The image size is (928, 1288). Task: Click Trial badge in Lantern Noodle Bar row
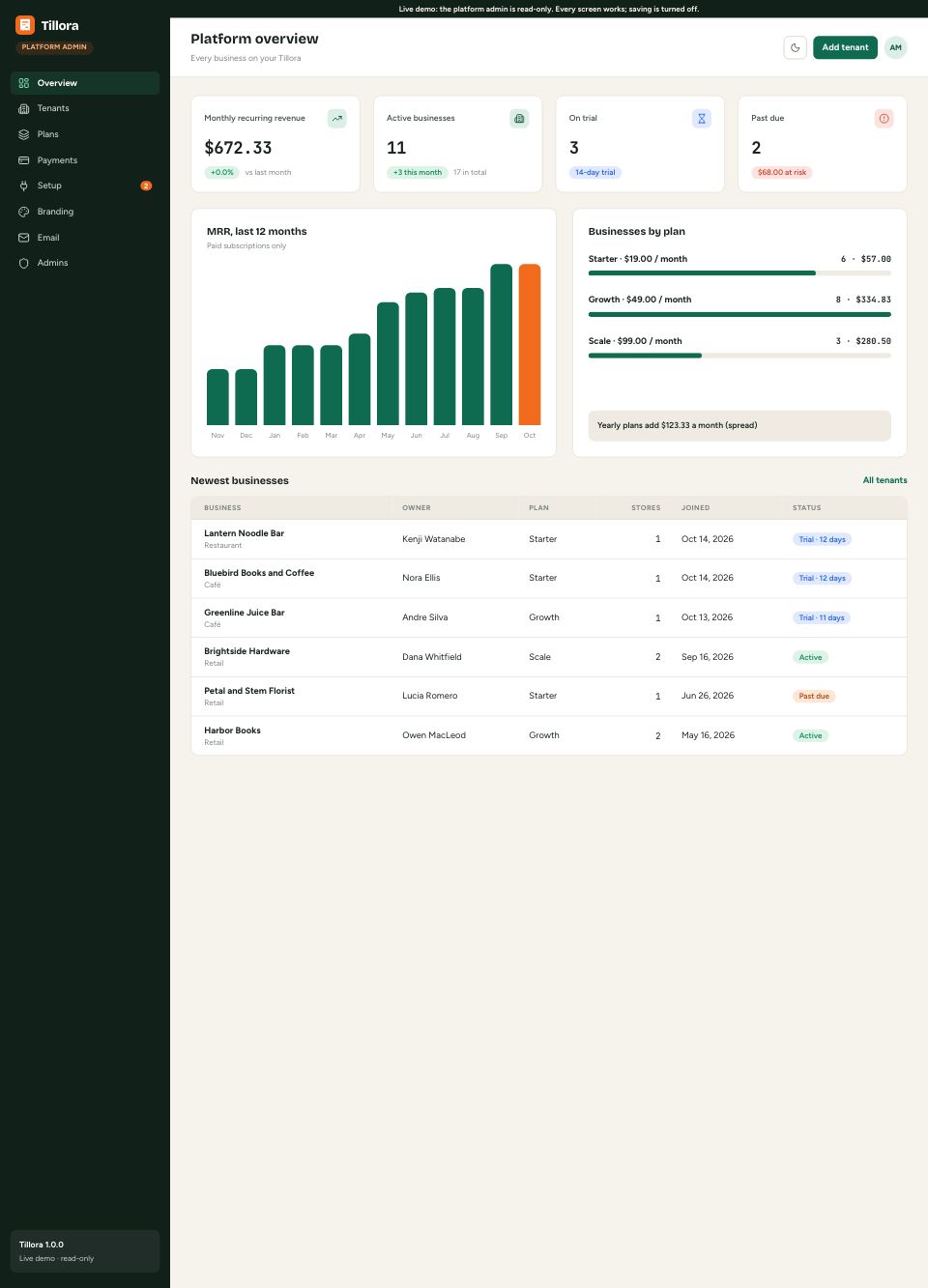click(822, 539)
